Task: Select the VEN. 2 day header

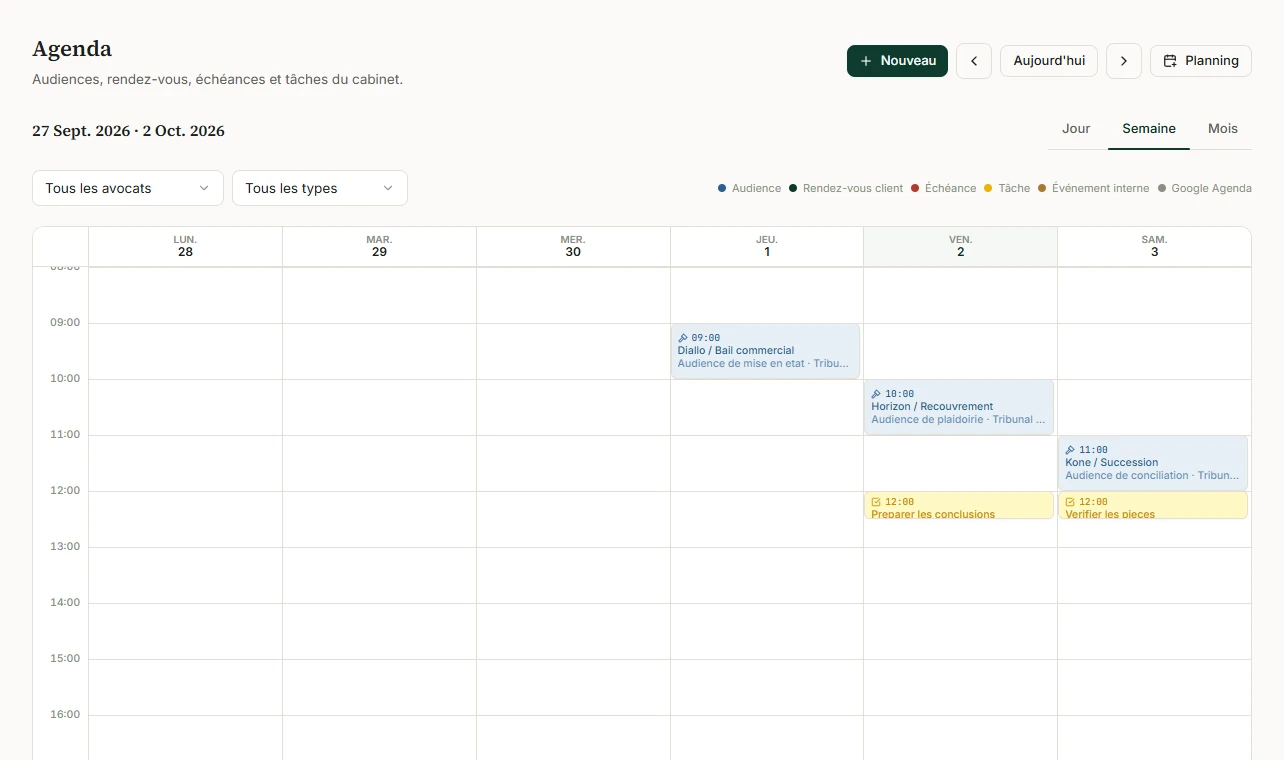Action: coord(960,246)
